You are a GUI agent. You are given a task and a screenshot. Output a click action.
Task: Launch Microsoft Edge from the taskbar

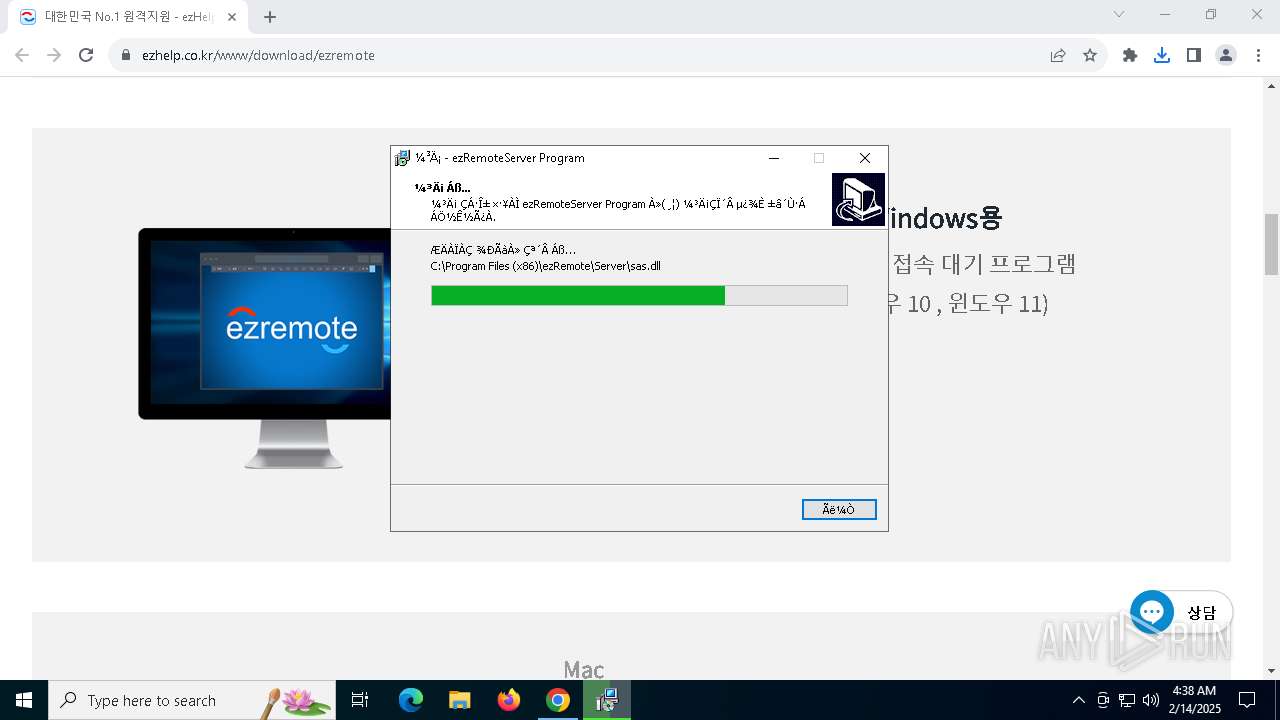(x=411, y=700)
